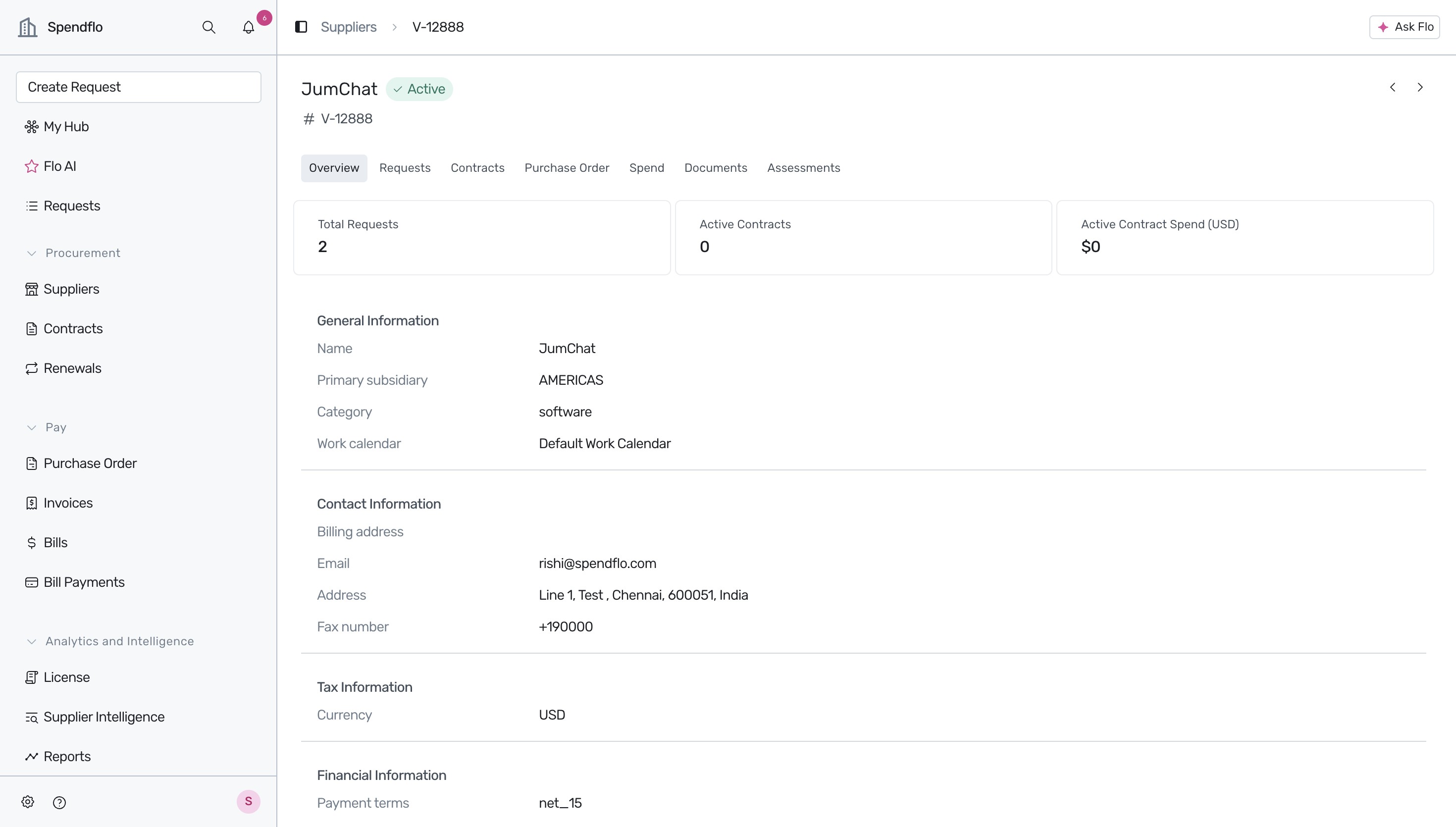Viewport: 1456px width, 827px height.
Task: Click the Active Contract Spend card
Action: 1245,237
